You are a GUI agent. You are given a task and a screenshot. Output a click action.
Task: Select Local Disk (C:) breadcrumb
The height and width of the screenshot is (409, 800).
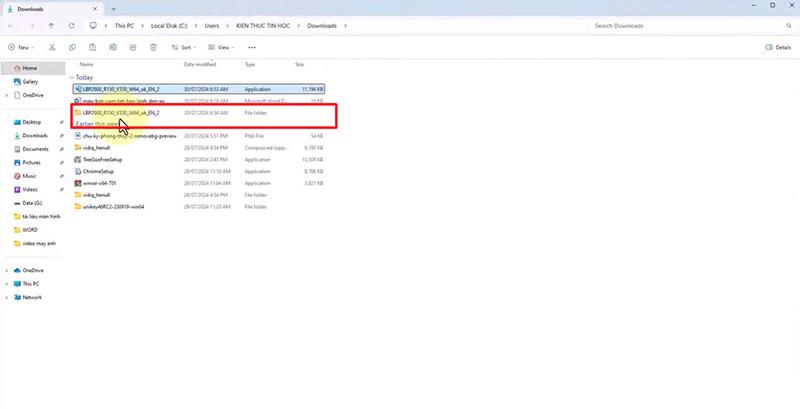[169, 25]
